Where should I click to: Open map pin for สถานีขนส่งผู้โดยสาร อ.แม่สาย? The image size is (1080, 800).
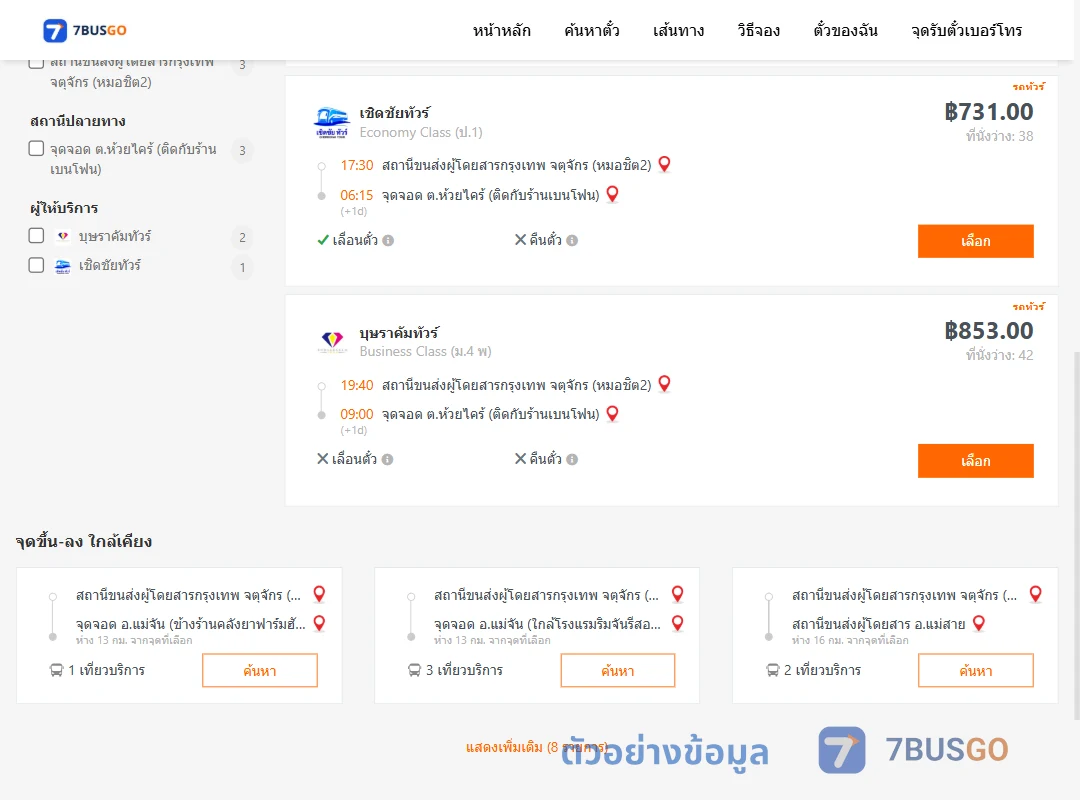point(979,624)
